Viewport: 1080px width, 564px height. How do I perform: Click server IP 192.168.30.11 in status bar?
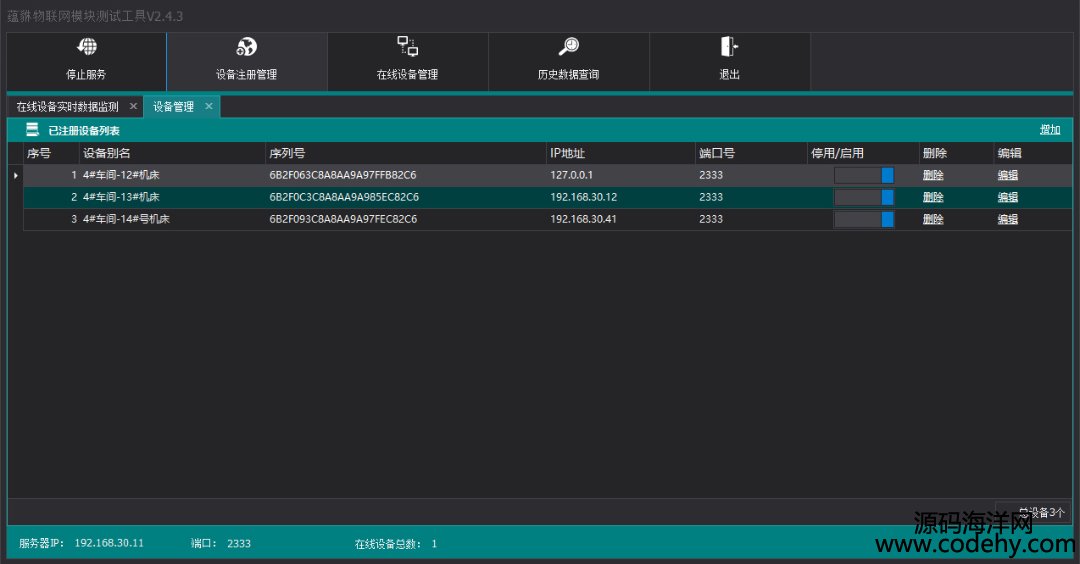click(x=109, y=543)
